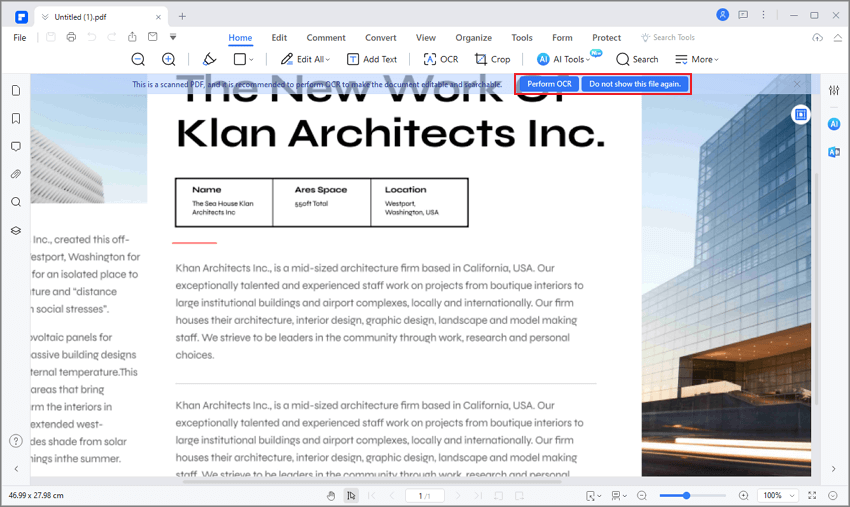Click the print icon in the top bar
Viewport: 850px width, 507px height.
tap(71, 37)
